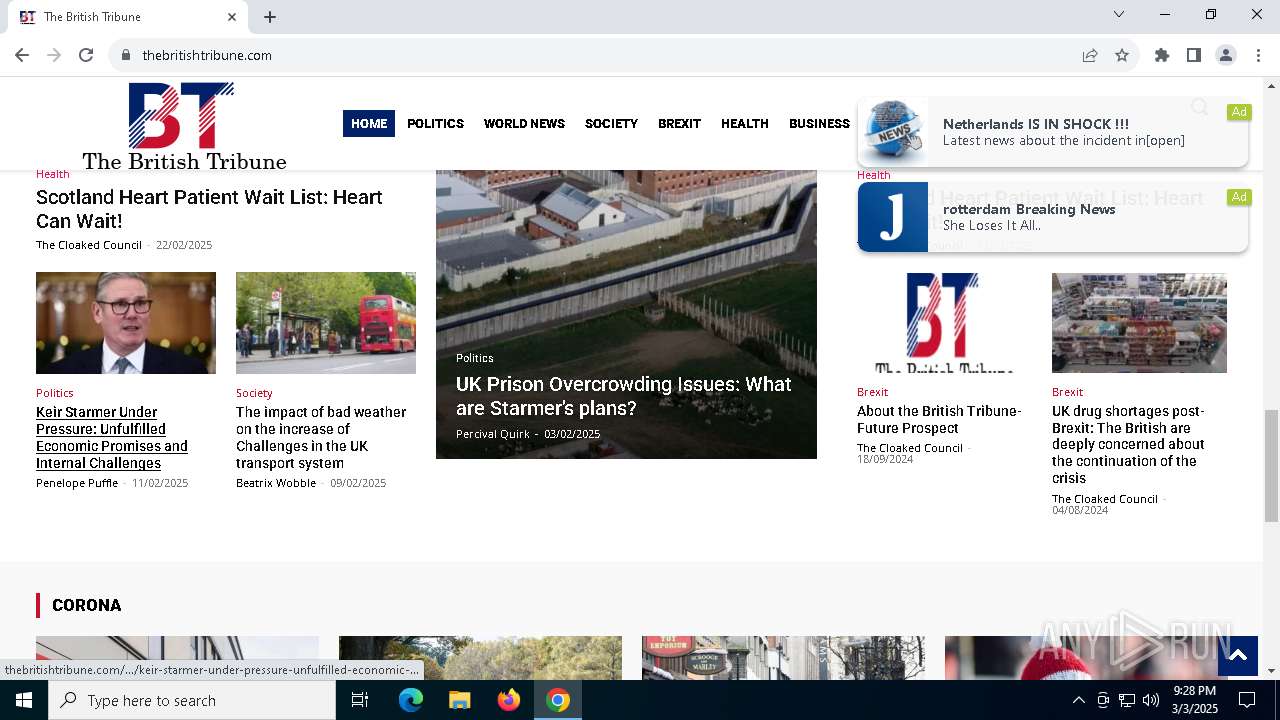Click author Beatrix Wobble
The height and width of the screenshot is (720, 1280).
[x=276, y=483]
